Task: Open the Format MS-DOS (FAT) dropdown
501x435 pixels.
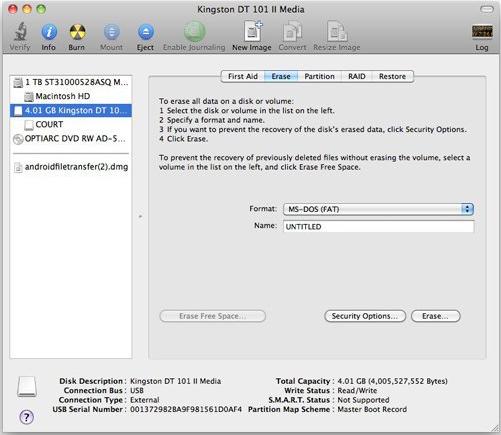Action: pyautogui.click(x=378, y=209)
